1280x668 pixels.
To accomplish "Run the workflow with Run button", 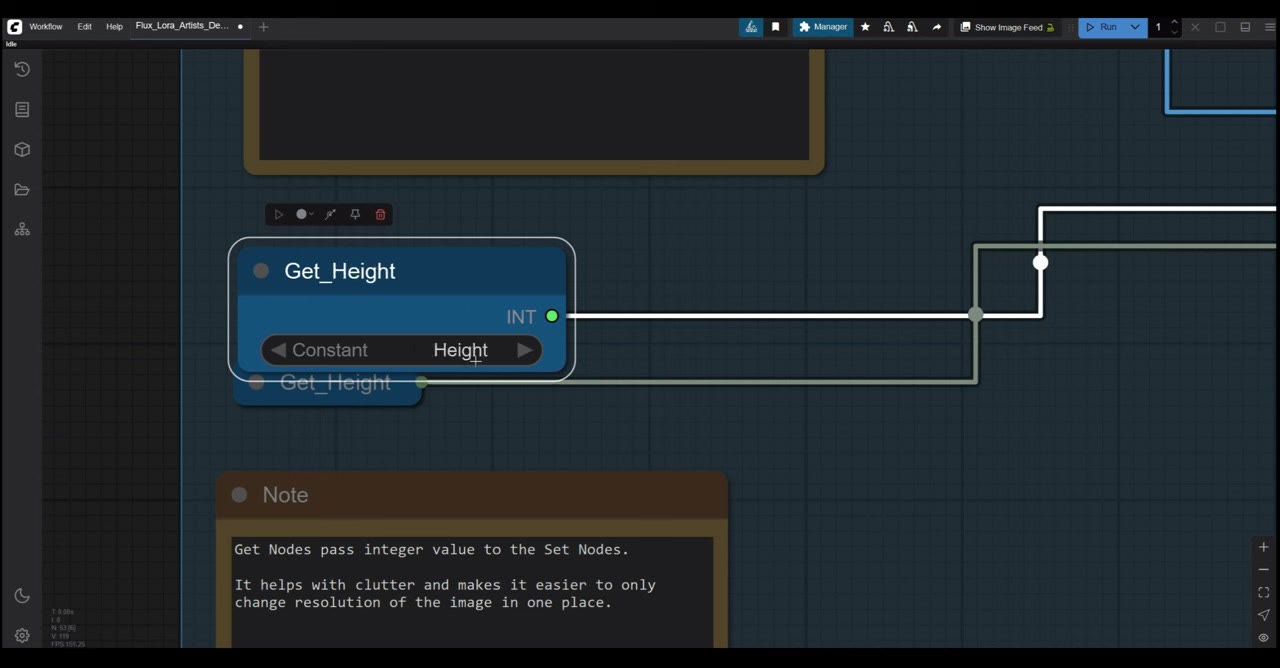I will 1101,27.
